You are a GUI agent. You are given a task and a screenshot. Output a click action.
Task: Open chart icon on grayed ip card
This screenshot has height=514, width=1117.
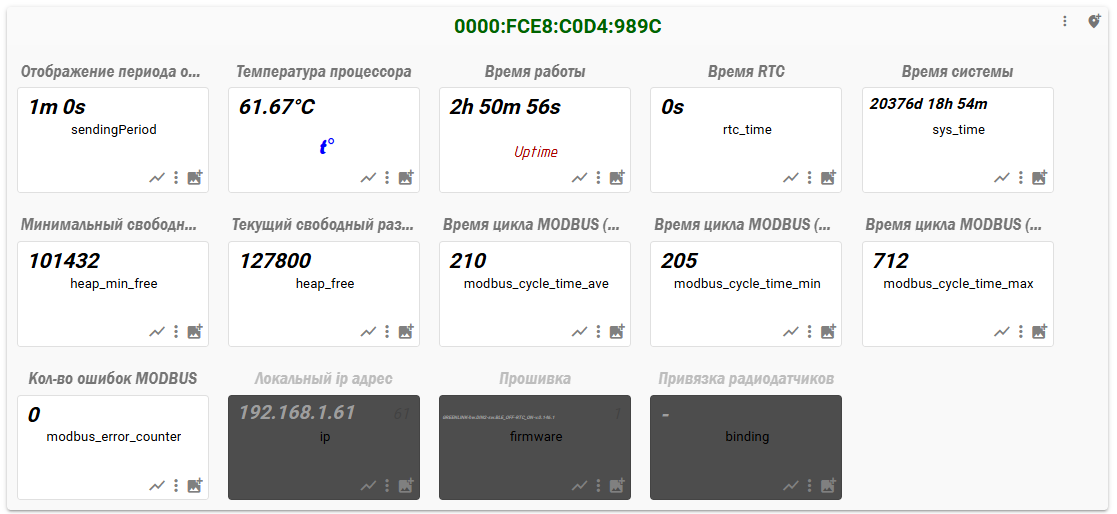coord(368,486)
